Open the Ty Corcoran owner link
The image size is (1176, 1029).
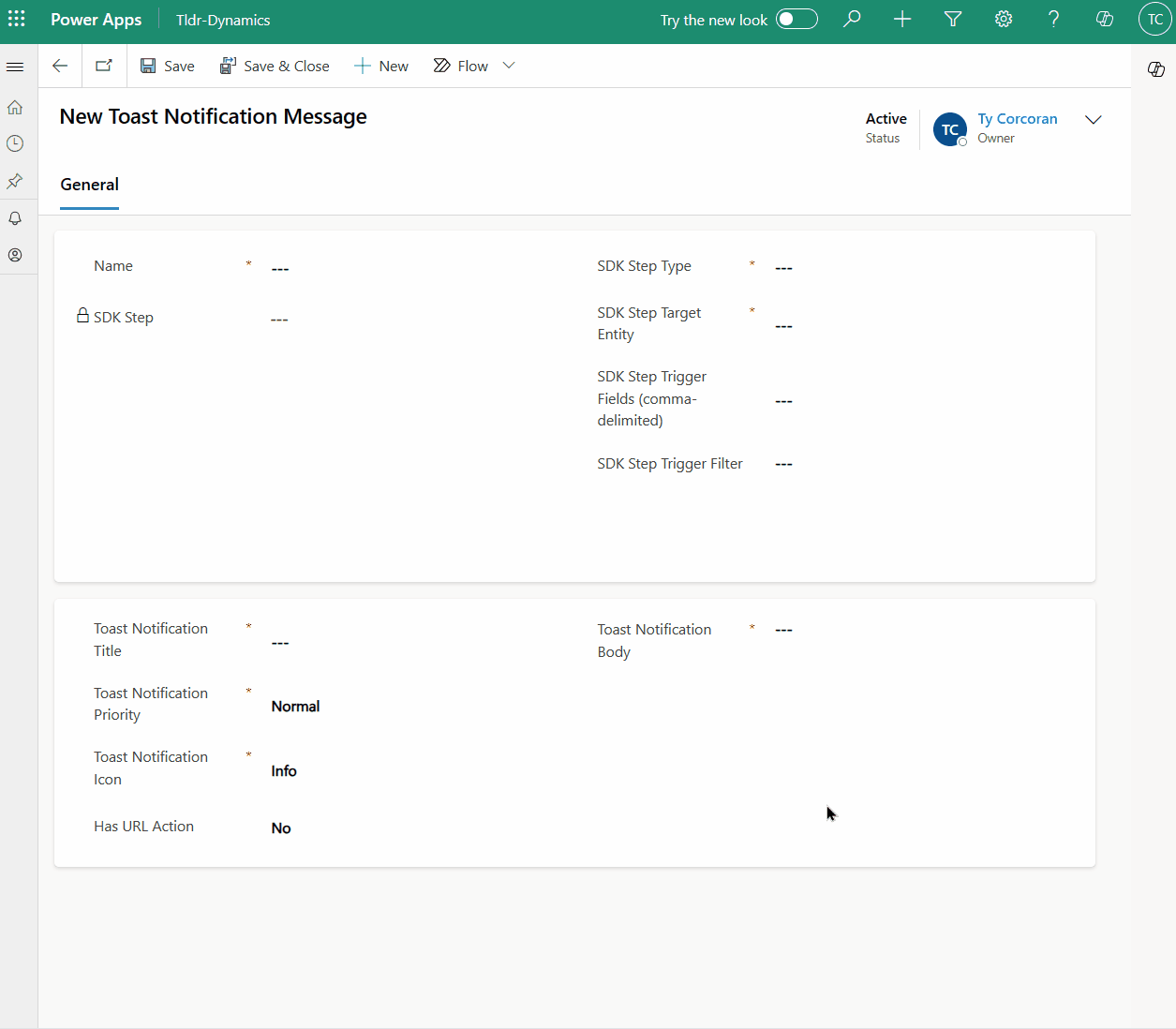(1017, 119)
